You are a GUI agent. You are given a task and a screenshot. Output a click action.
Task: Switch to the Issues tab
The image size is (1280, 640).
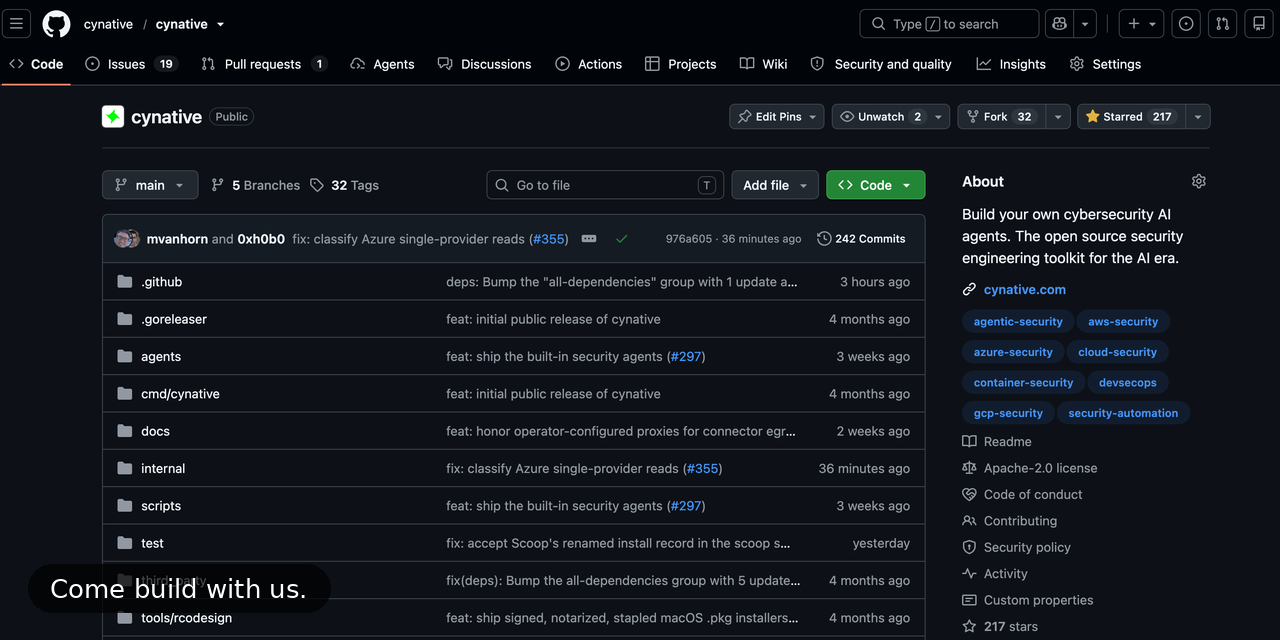coord(130,64)
